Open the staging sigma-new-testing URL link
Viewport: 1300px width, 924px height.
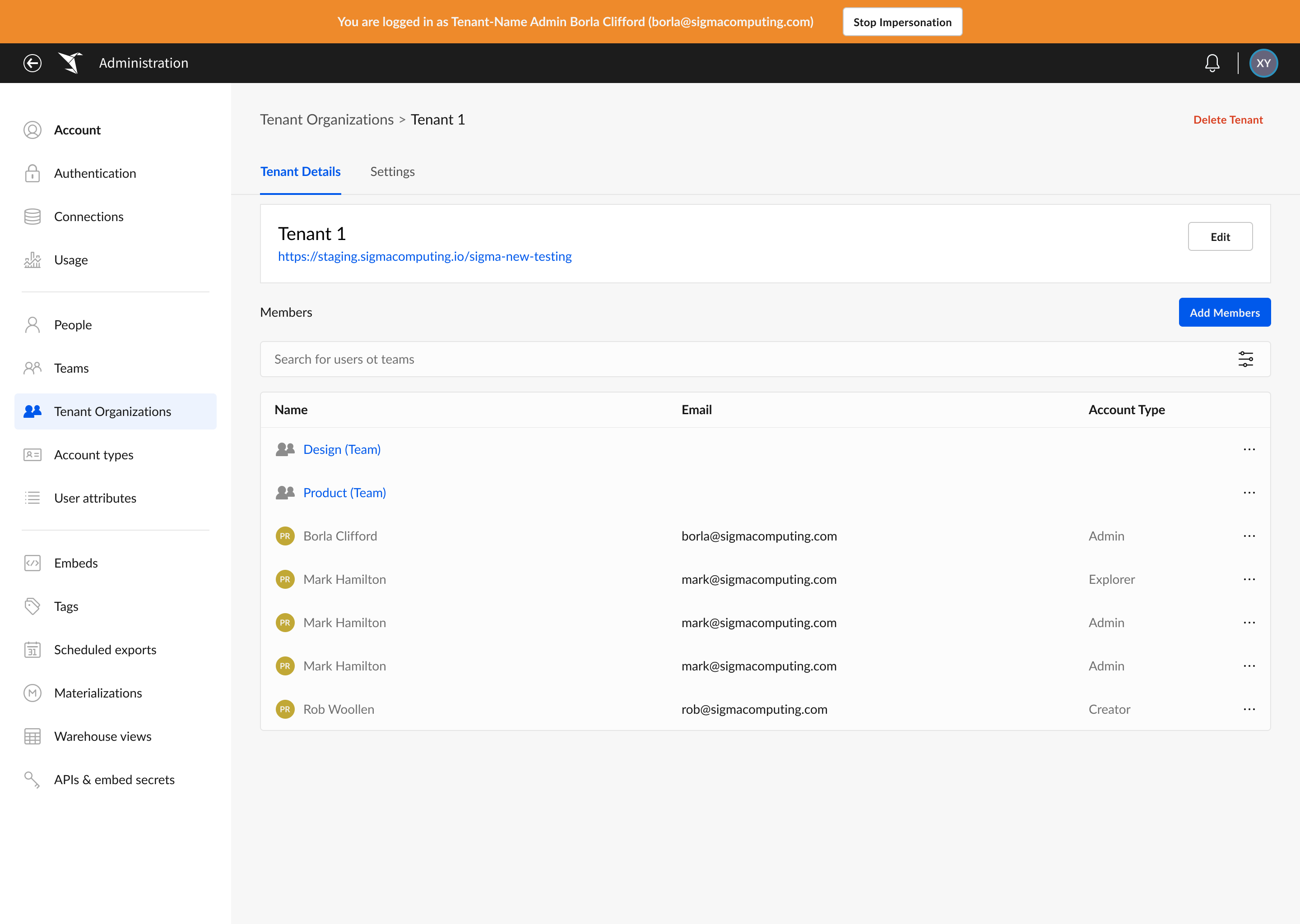(x=425, y=257)
